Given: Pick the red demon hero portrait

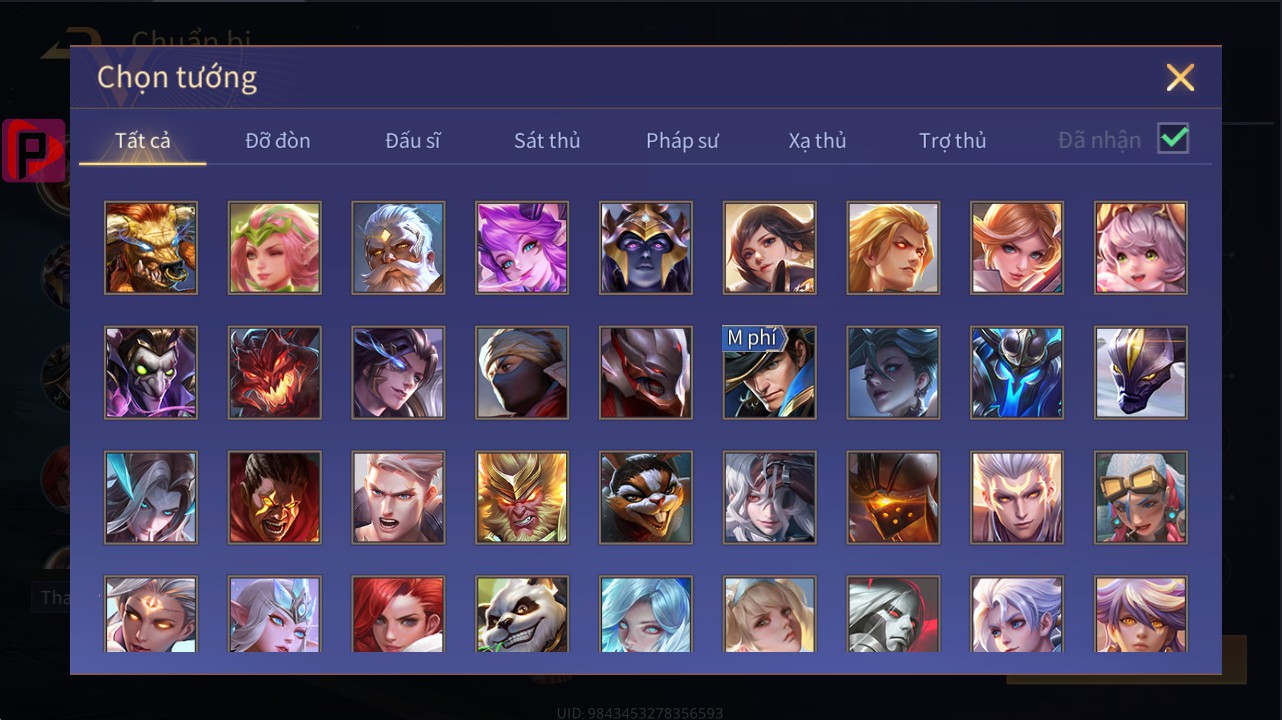Looking at the screenshot, I should pos(275,373).
